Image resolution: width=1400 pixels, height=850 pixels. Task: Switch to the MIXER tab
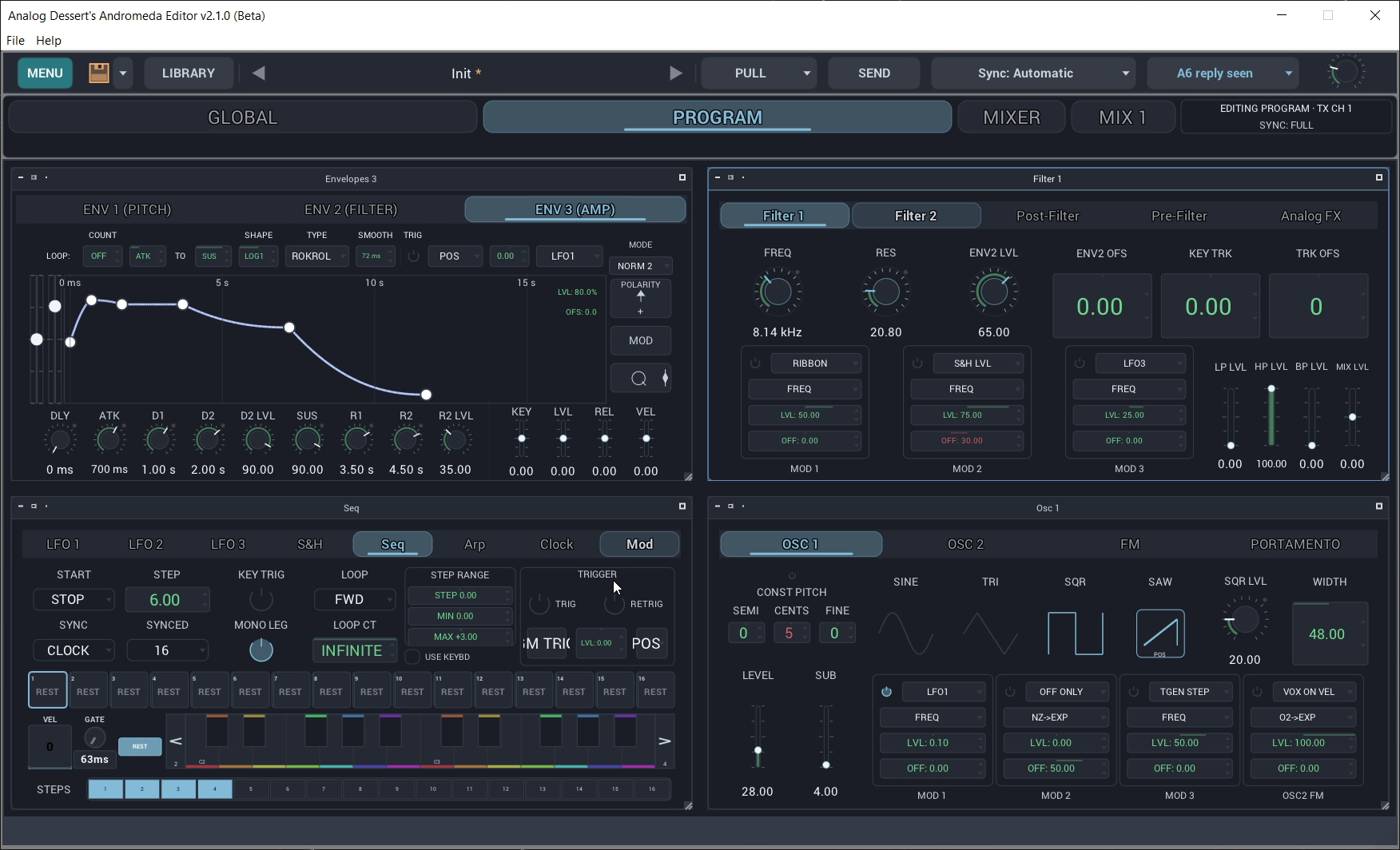tap(1012, 117)
